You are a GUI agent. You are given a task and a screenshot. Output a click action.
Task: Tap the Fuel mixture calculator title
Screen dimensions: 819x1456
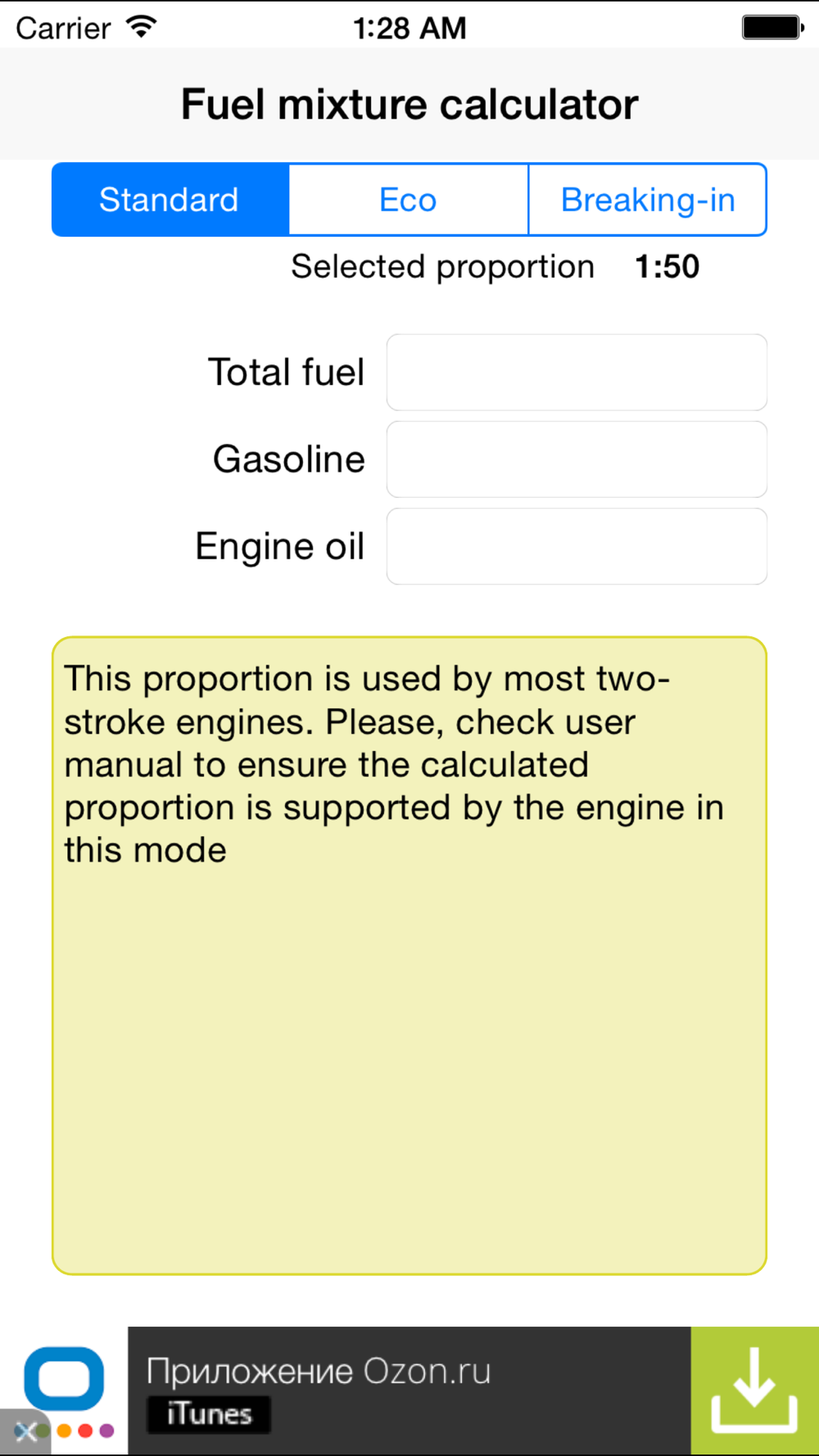coord(409,105)
